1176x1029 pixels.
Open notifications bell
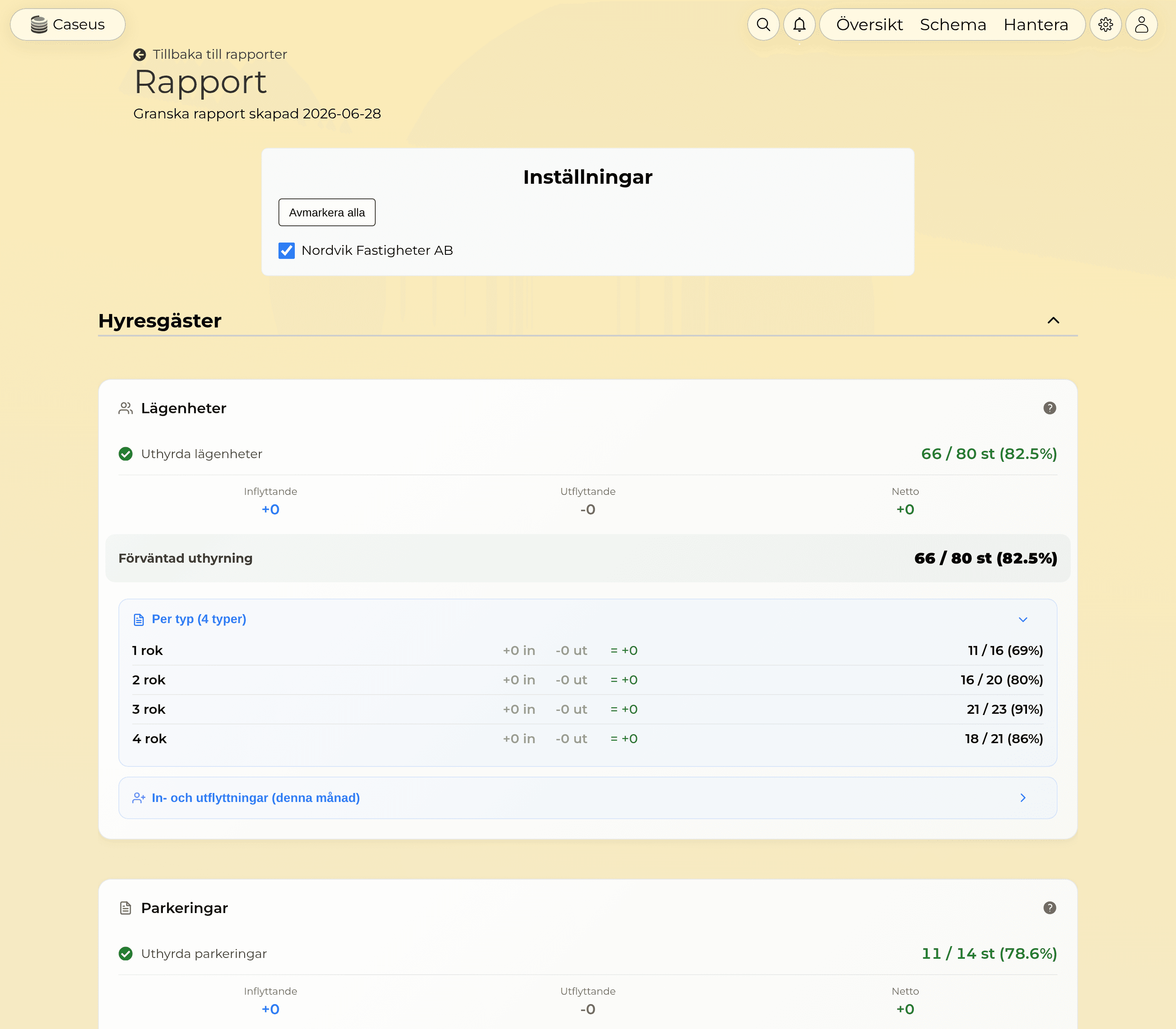click(800, 24)
